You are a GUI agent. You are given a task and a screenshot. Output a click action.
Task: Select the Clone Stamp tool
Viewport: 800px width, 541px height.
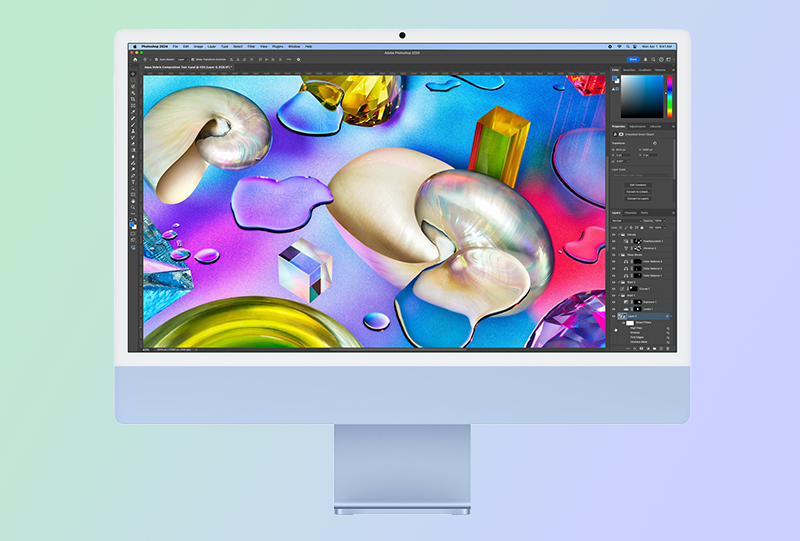(133, 131)
